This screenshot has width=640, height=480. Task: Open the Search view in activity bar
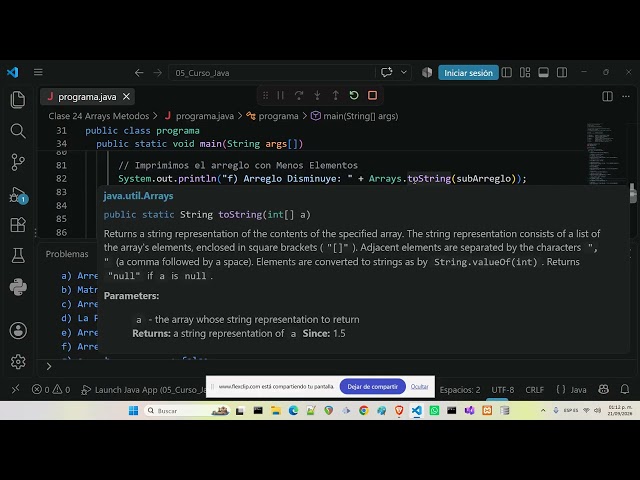tap(18, 131)
